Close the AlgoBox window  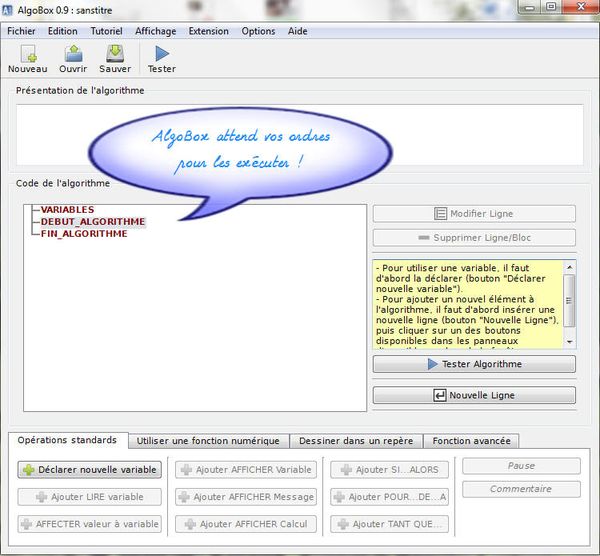click(x=581, y=7)
